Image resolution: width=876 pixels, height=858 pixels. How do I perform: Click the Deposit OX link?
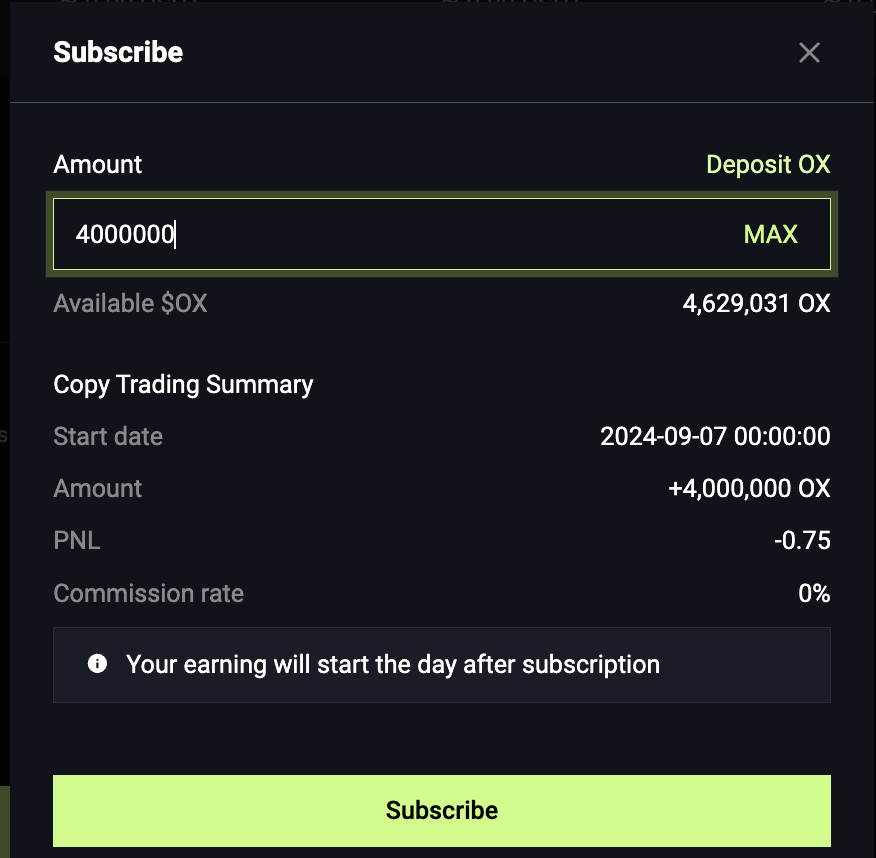768,164
